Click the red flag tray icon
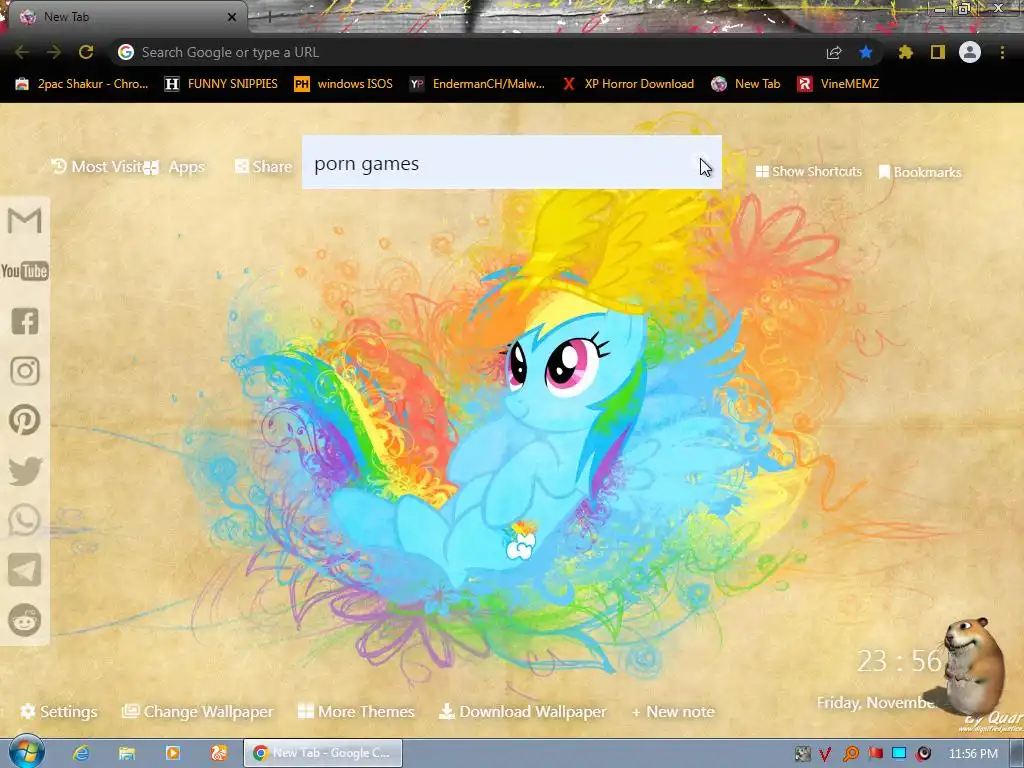The height and width of the screenshot is (768, 1024). tap(875, 754)
